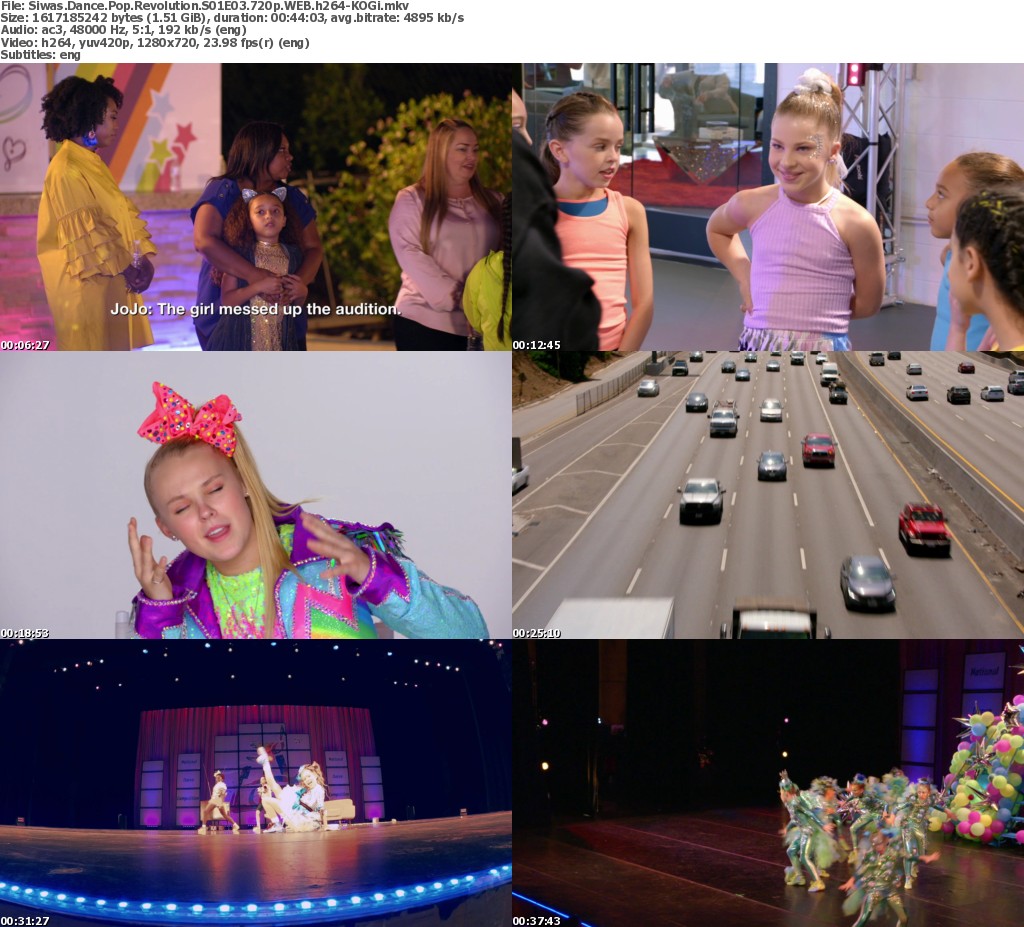Click the file name line in header
The width and height of the screenshot is (1024, 927).
[204, 6]
